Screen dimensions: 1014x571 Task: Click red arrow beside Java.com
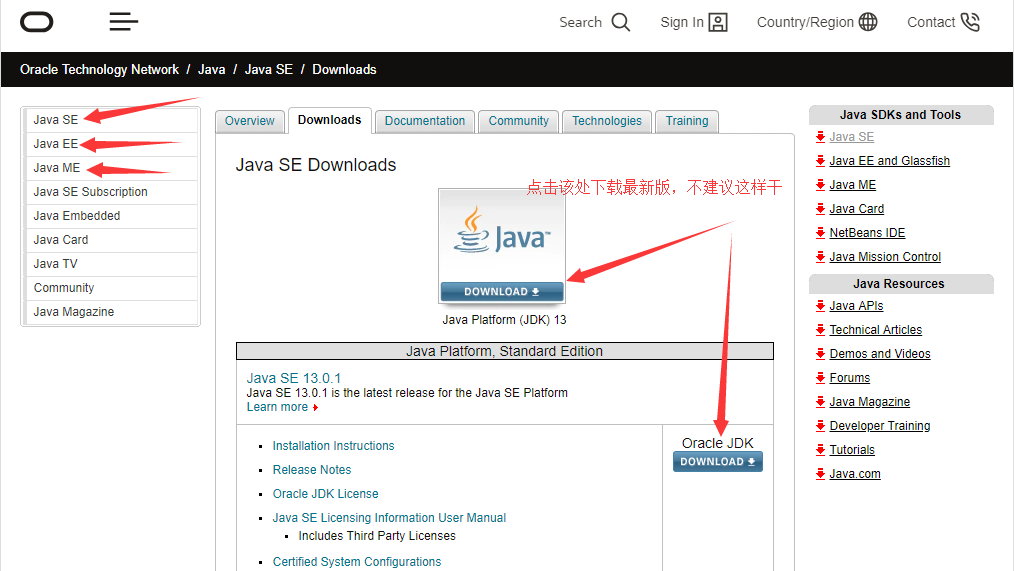820,473
